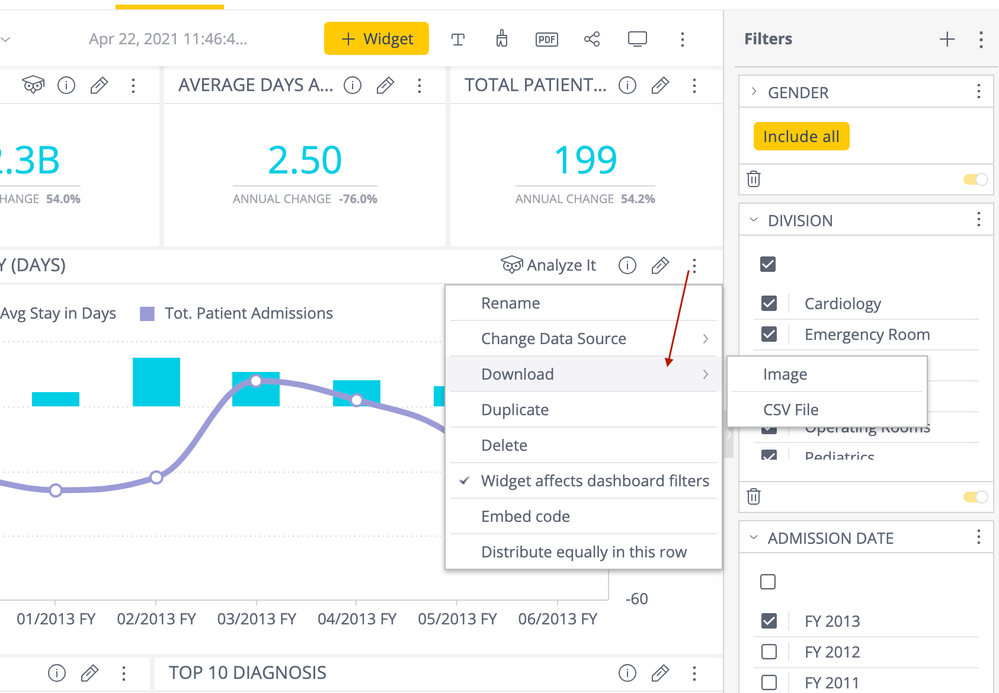Click the monitor display icon in toolbar

pos(637,39)
